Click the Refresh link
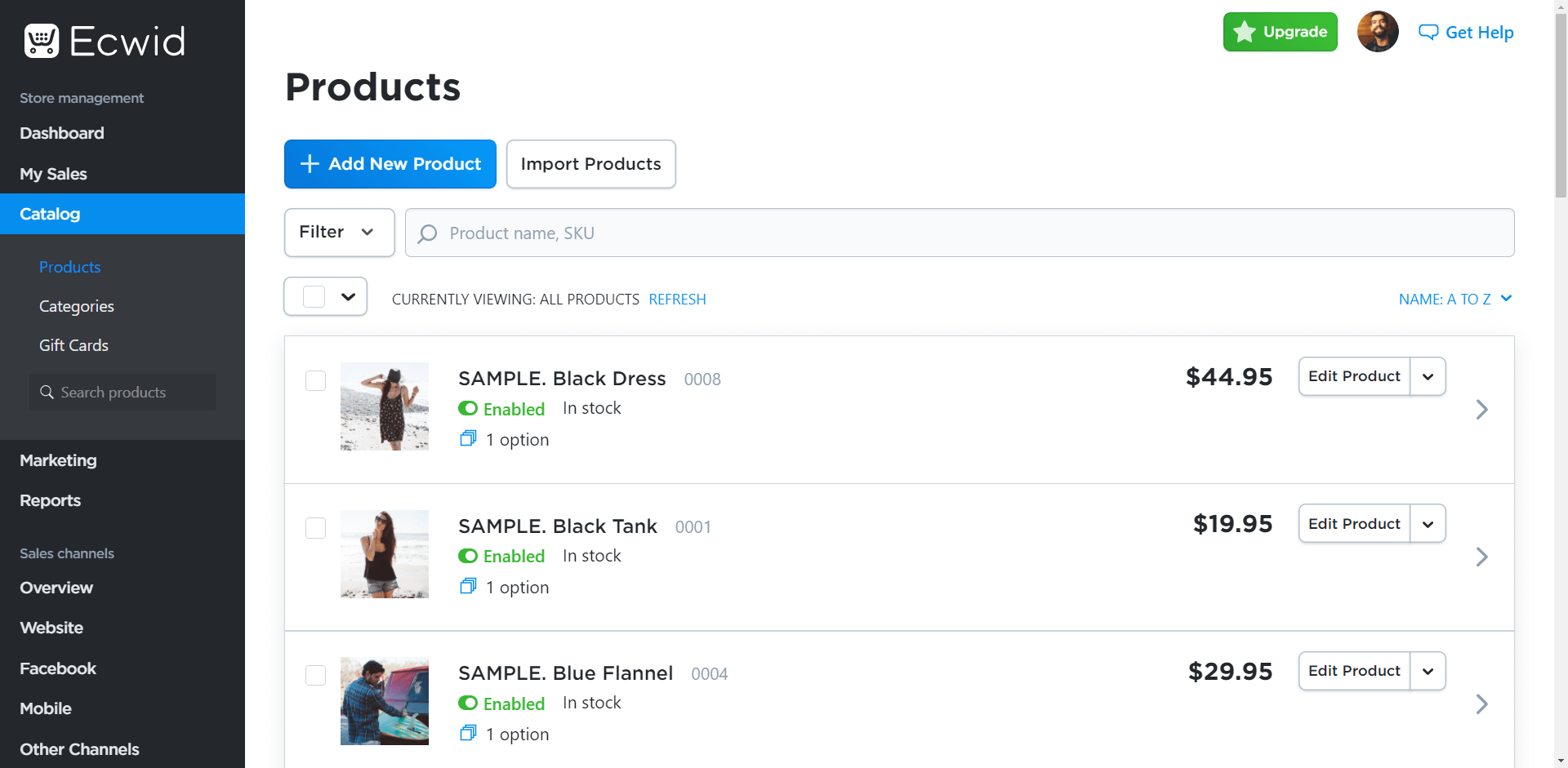 (x=677, y=300)
